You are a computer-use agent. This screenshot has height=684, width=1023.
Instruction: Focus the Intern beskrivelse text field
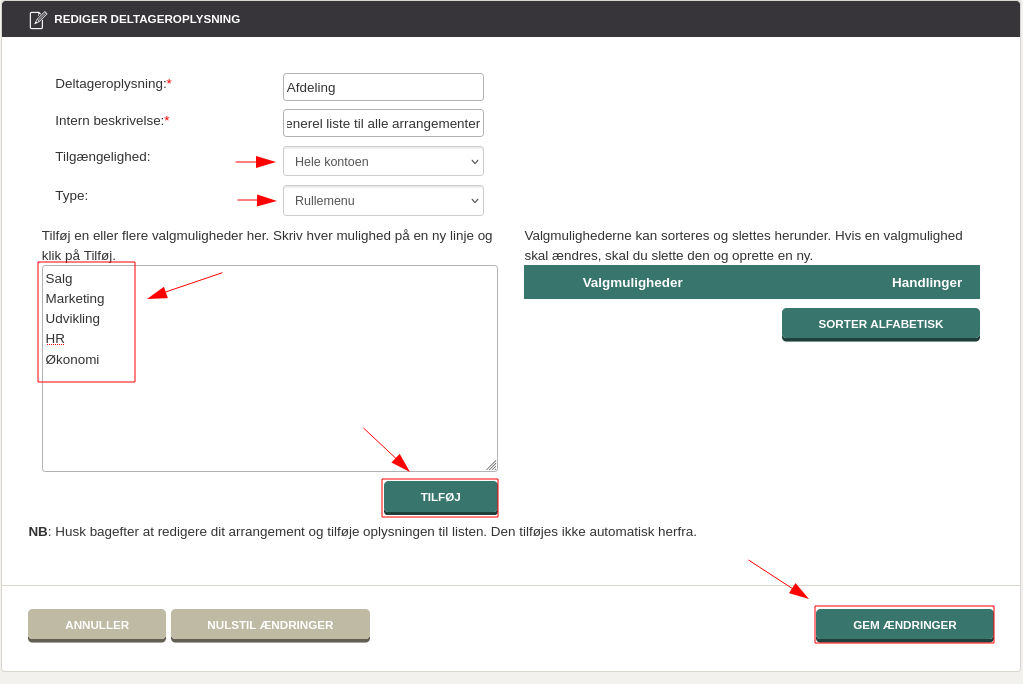click(x=383, y=123)
